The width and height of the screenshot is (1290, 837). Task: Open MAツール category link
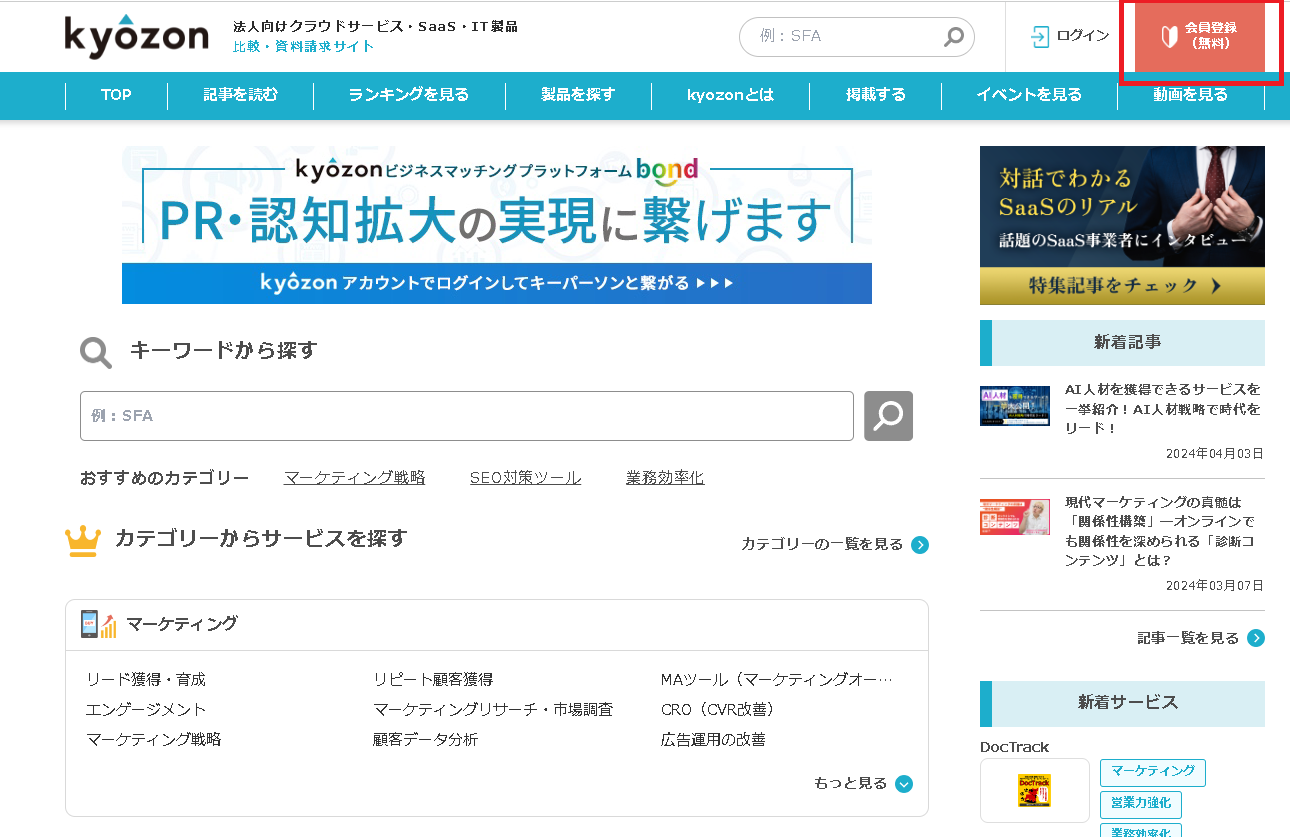[x=776, y=680]
